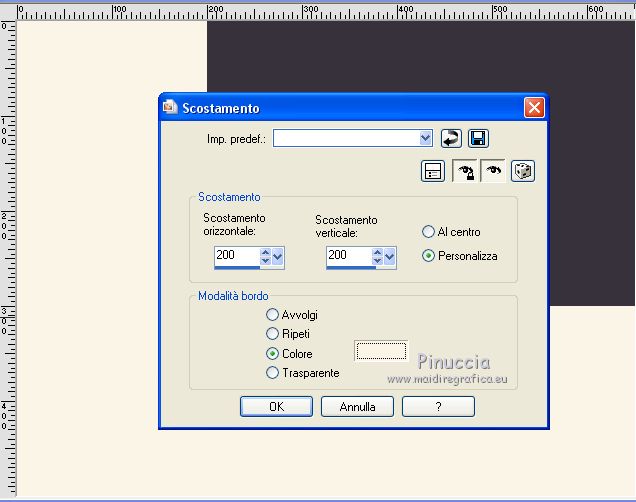Viewport: 636px width, 502px height.
Task: Select the Al centro radio button
Action: tap(428, 232)
